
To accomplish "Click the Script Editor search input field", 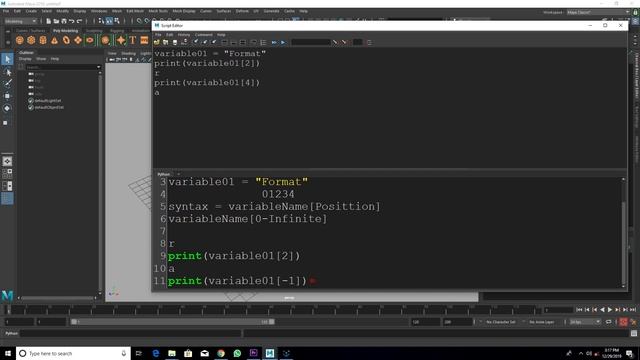I will click(x=311, y=42).
